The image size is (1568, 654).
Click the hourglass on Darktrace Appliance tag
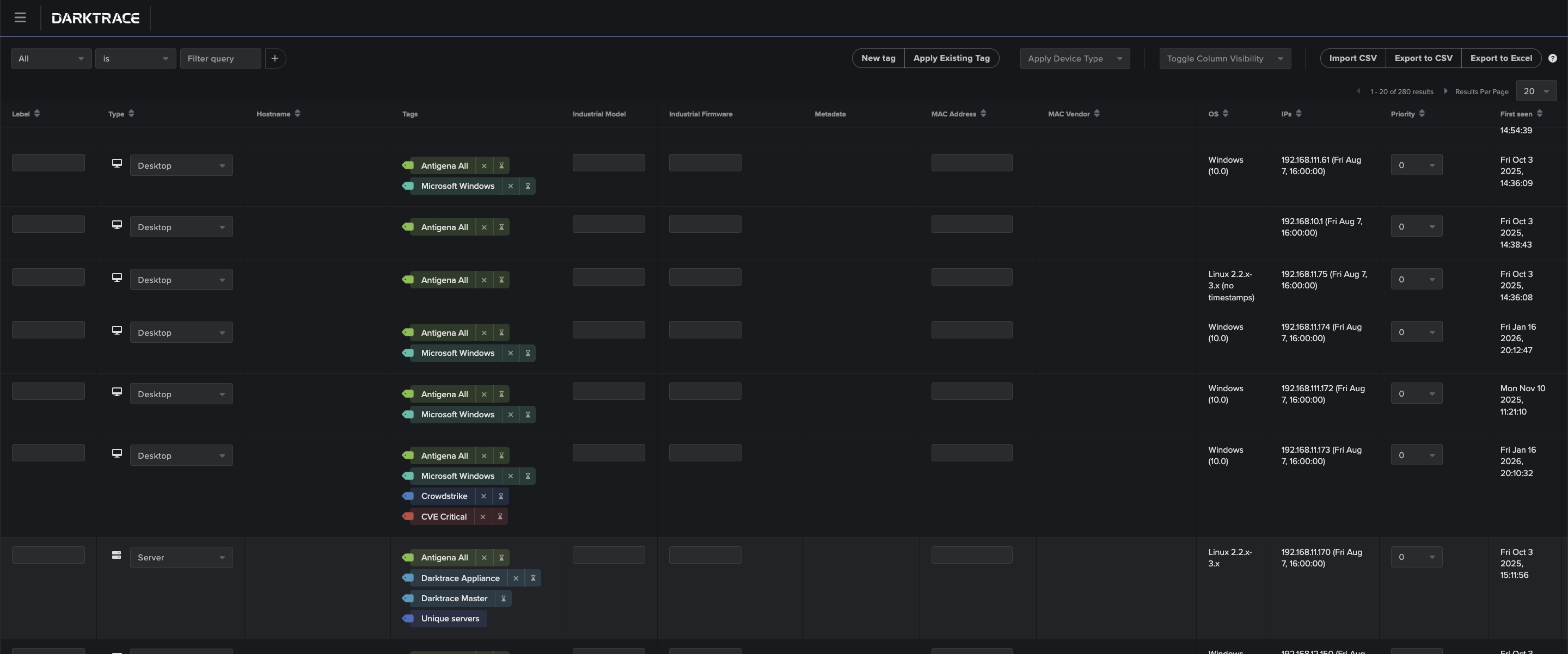tap(533, 578)
